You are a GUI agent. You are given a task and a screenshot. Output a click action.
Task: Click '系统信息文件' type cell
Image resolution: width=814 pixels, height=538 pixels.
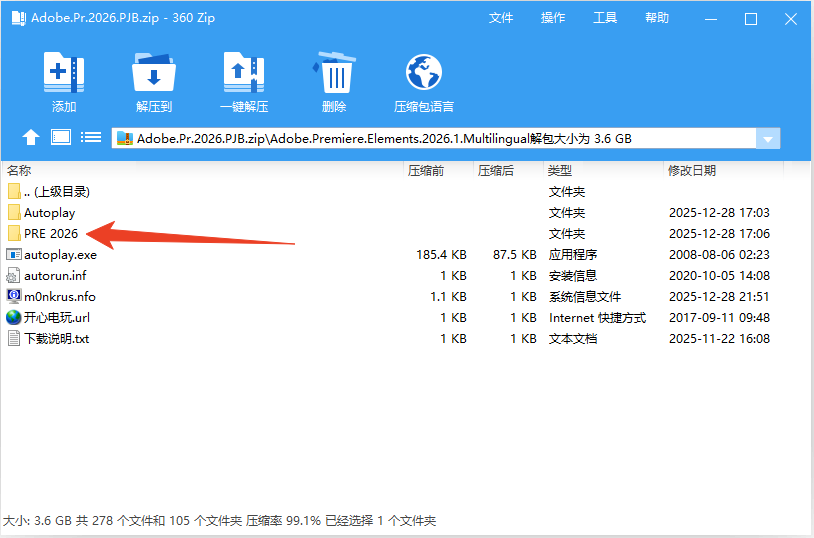click(585, 297)
